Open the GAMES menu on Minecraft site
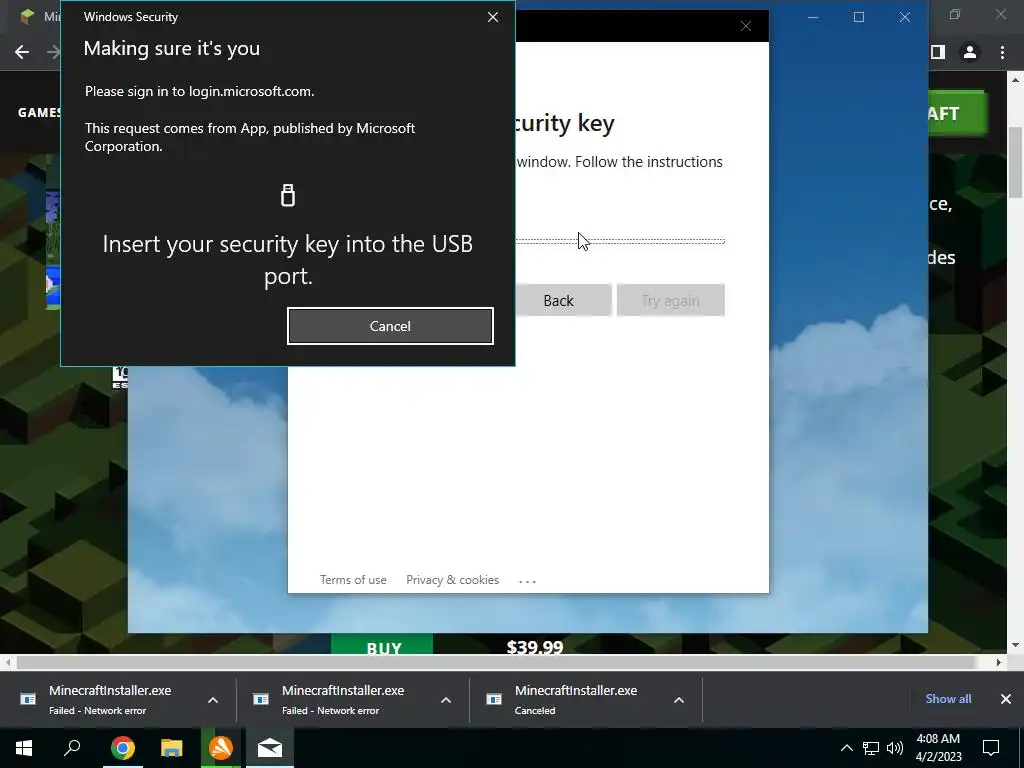 pos(39,112)
